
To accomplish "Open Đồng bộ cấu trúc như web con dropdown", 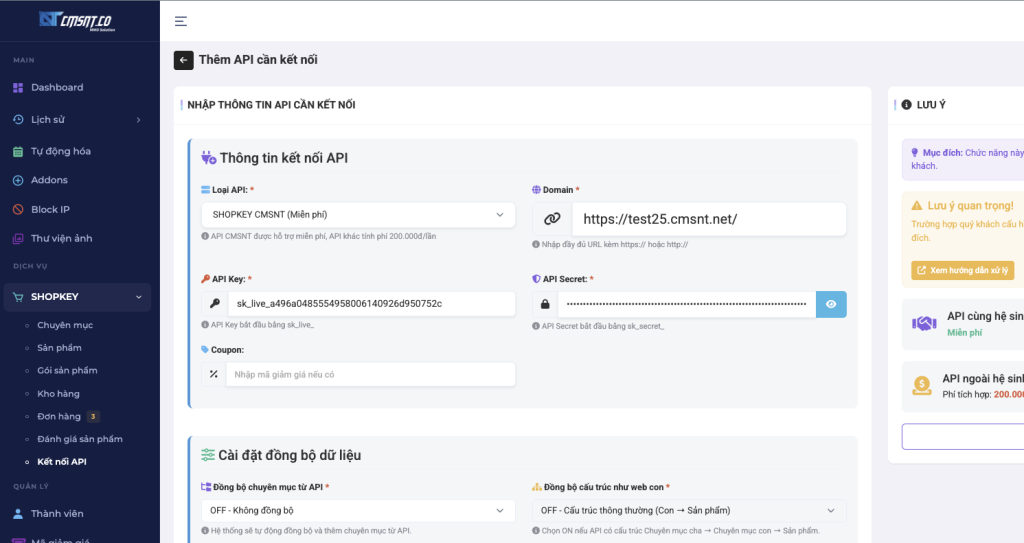I will (x=688, y=511).
